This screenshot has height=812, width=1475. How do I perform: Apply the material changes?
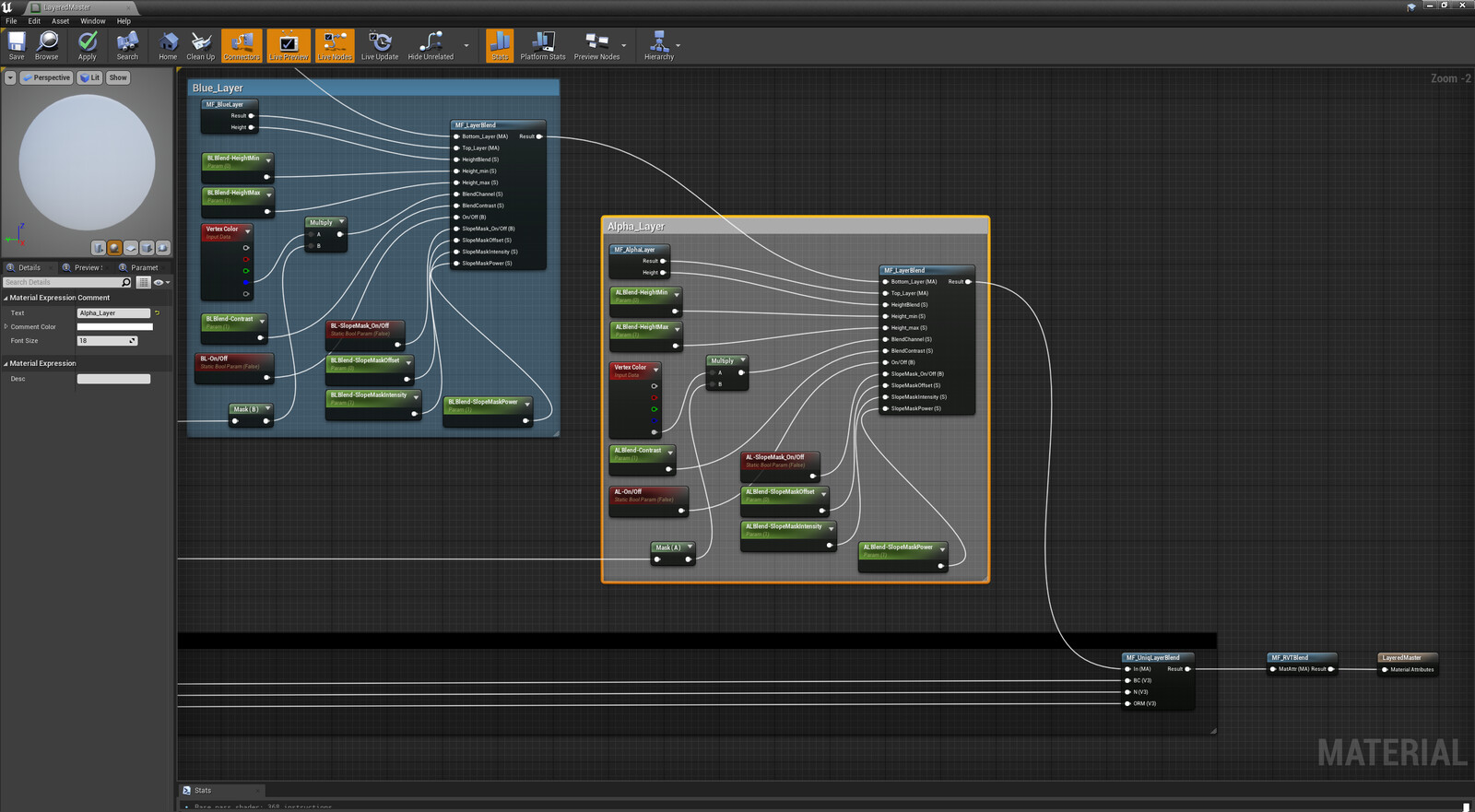[88, 45]
